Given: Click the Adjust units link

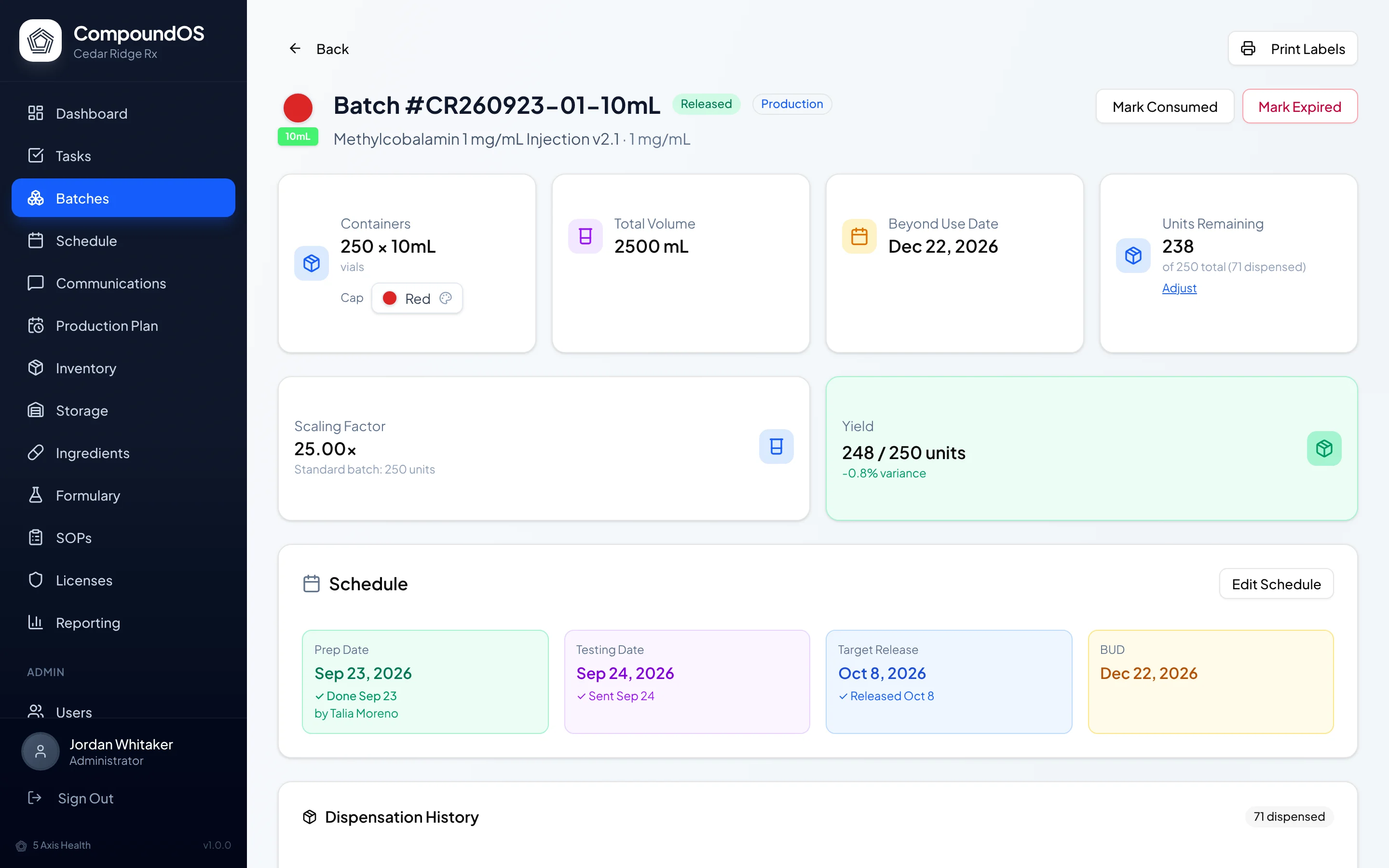Looking at the screenshot, I should click(x=1179, y=288).
